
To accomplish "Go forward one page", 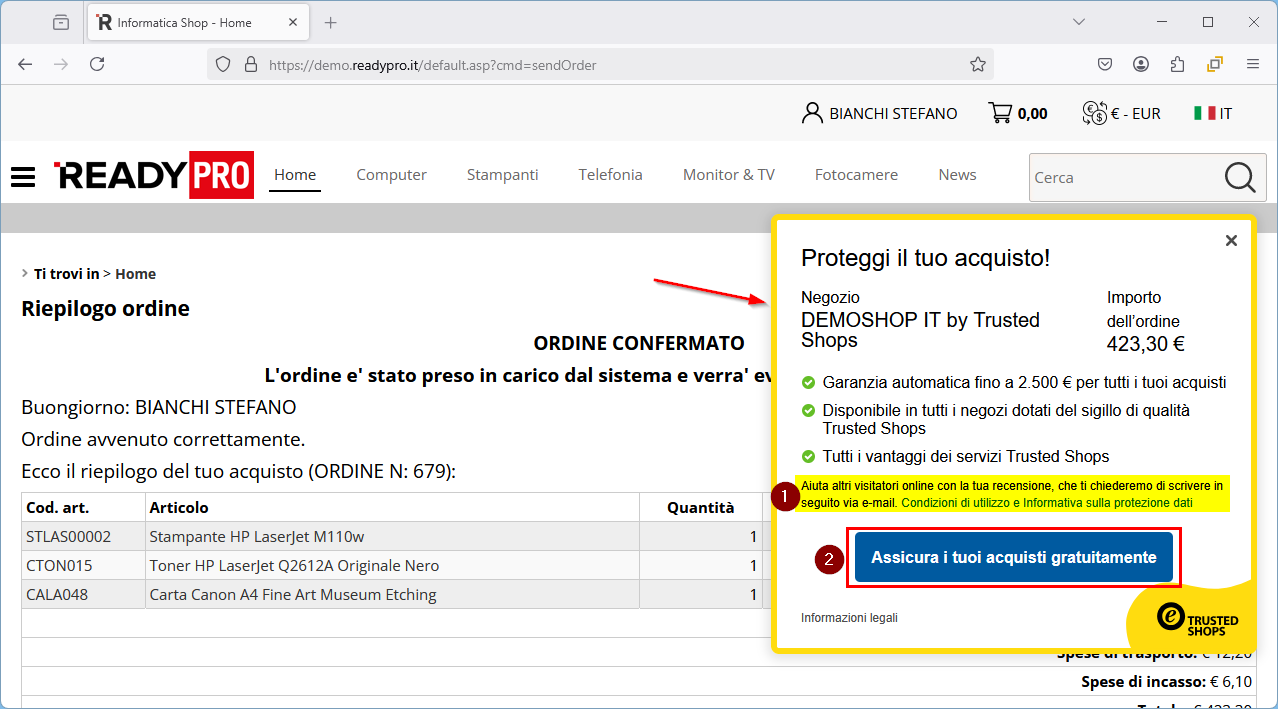I will point(61,64).
